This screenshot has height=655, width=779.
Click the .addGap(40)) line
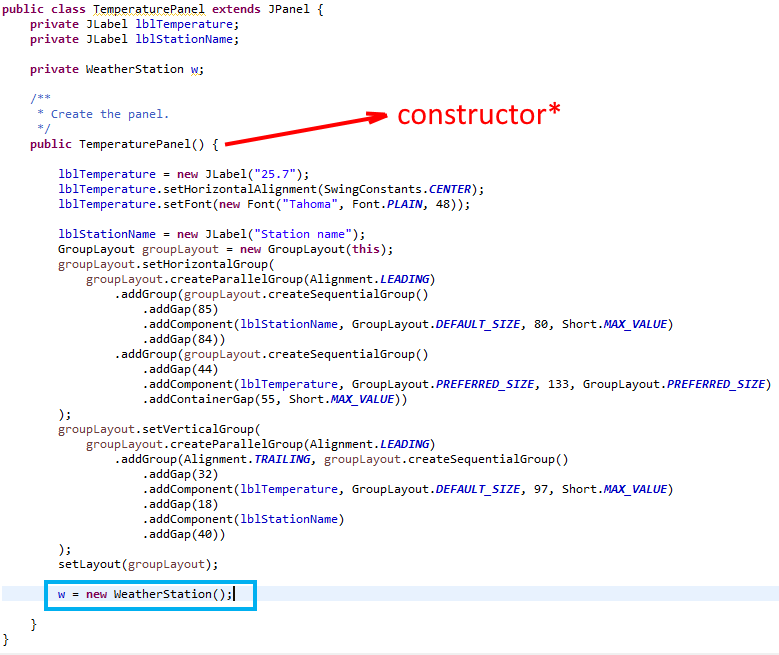[184, 534]
